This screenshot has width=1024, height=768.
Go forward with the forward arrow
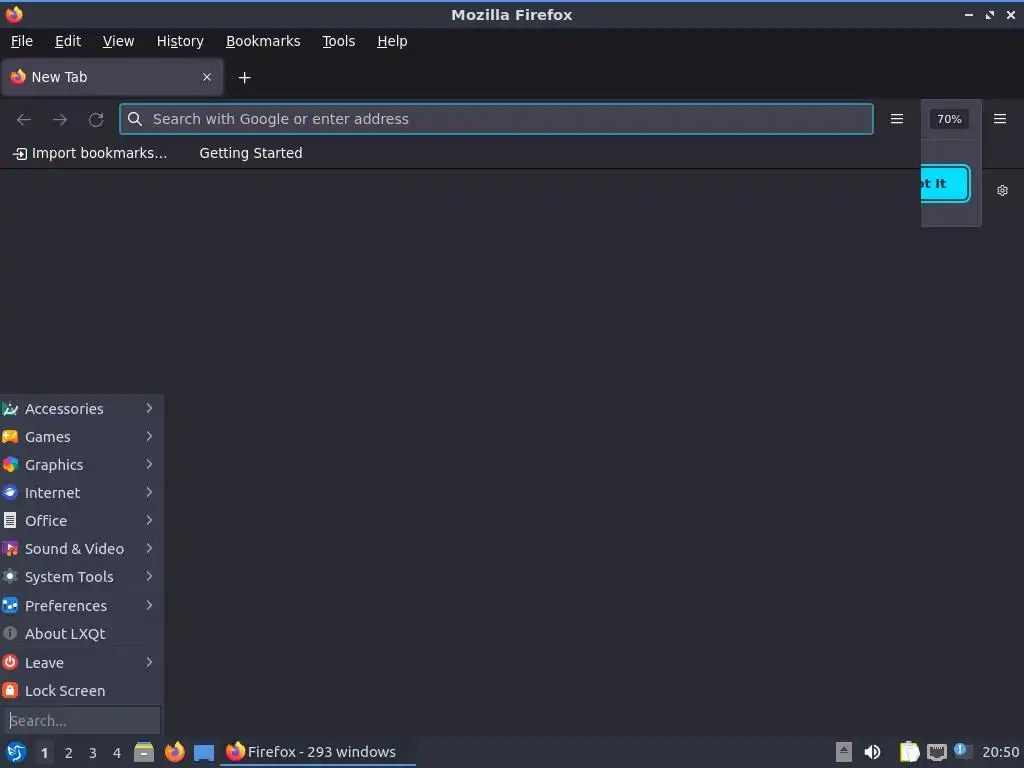point(59,119)
